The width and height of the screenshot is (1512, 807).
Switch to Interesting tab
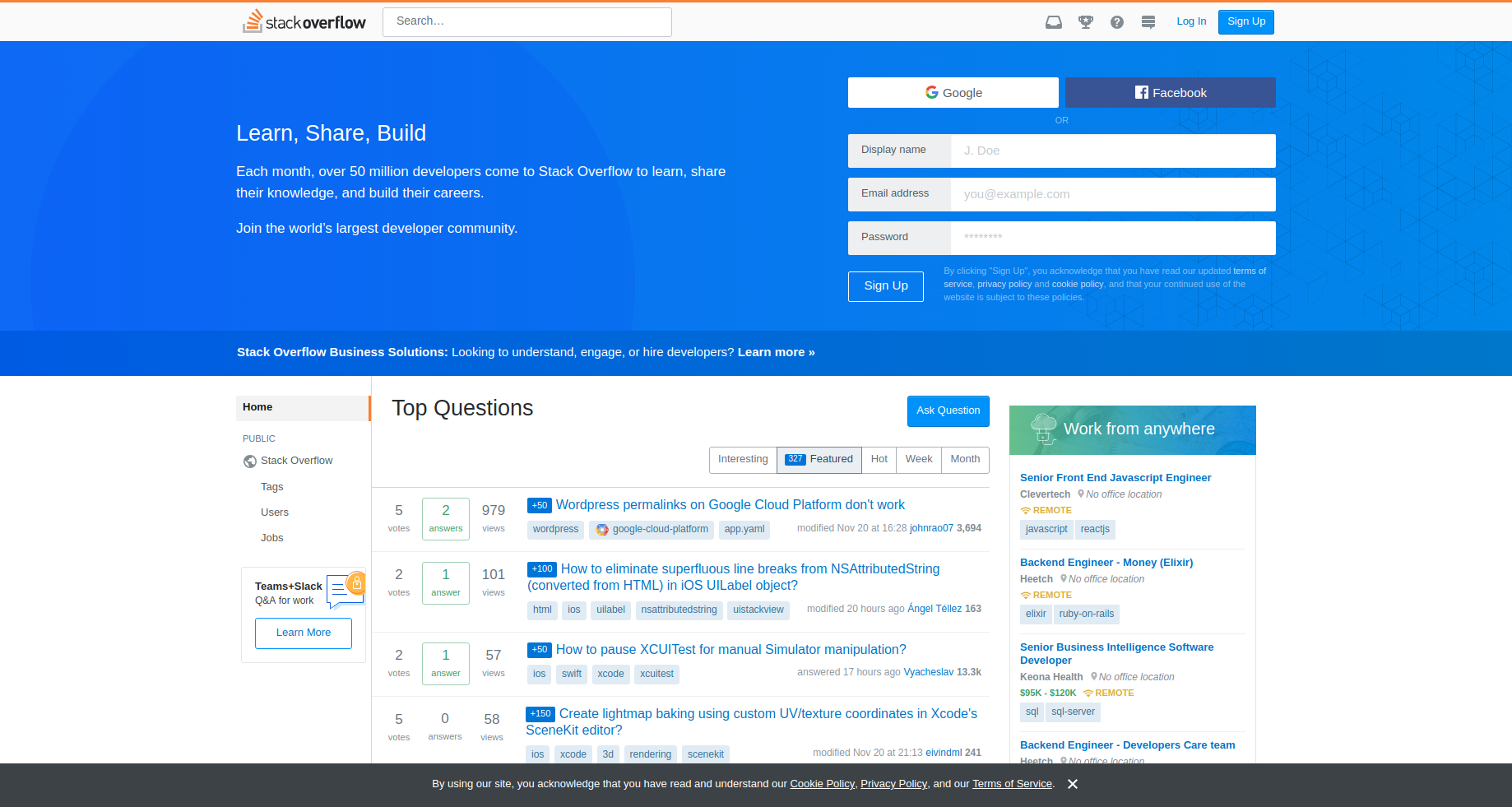[743, 459]
